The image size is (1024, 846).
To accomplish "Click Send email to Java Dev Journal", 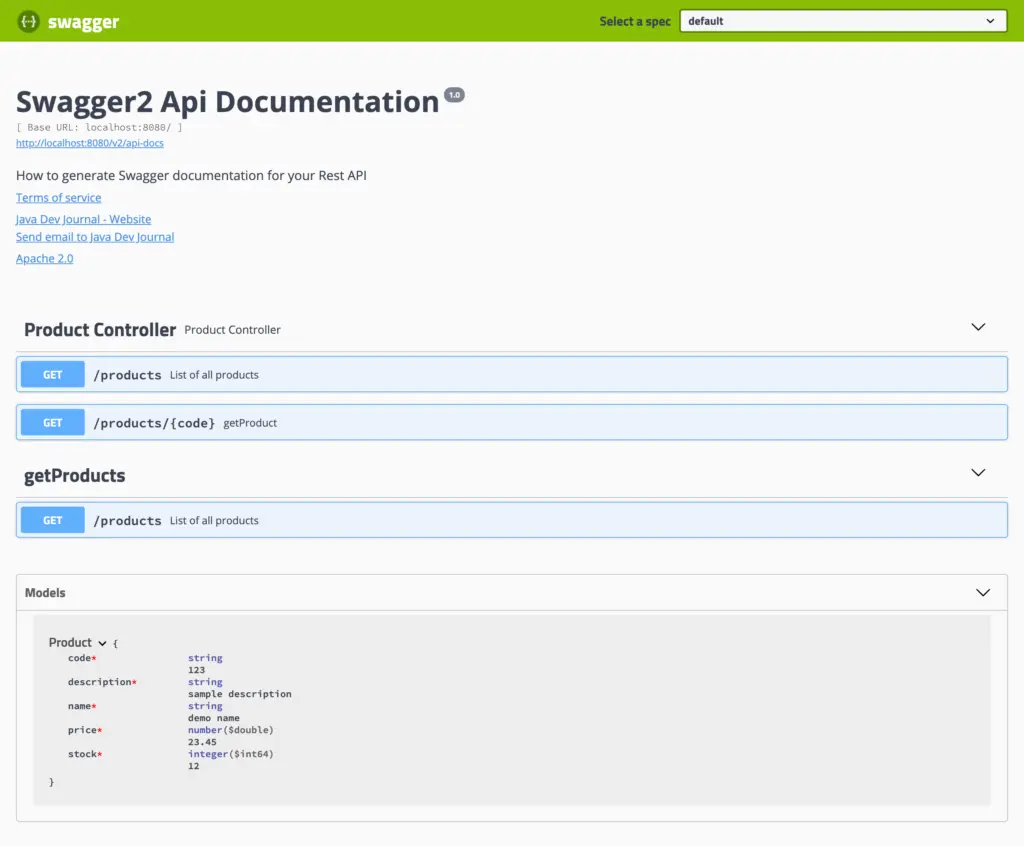I will click(95, 236).
